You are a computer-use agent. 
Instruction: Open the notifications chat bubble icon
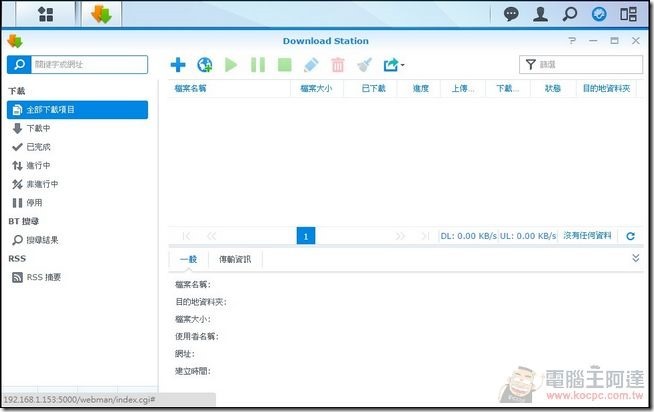coord(511,14)
